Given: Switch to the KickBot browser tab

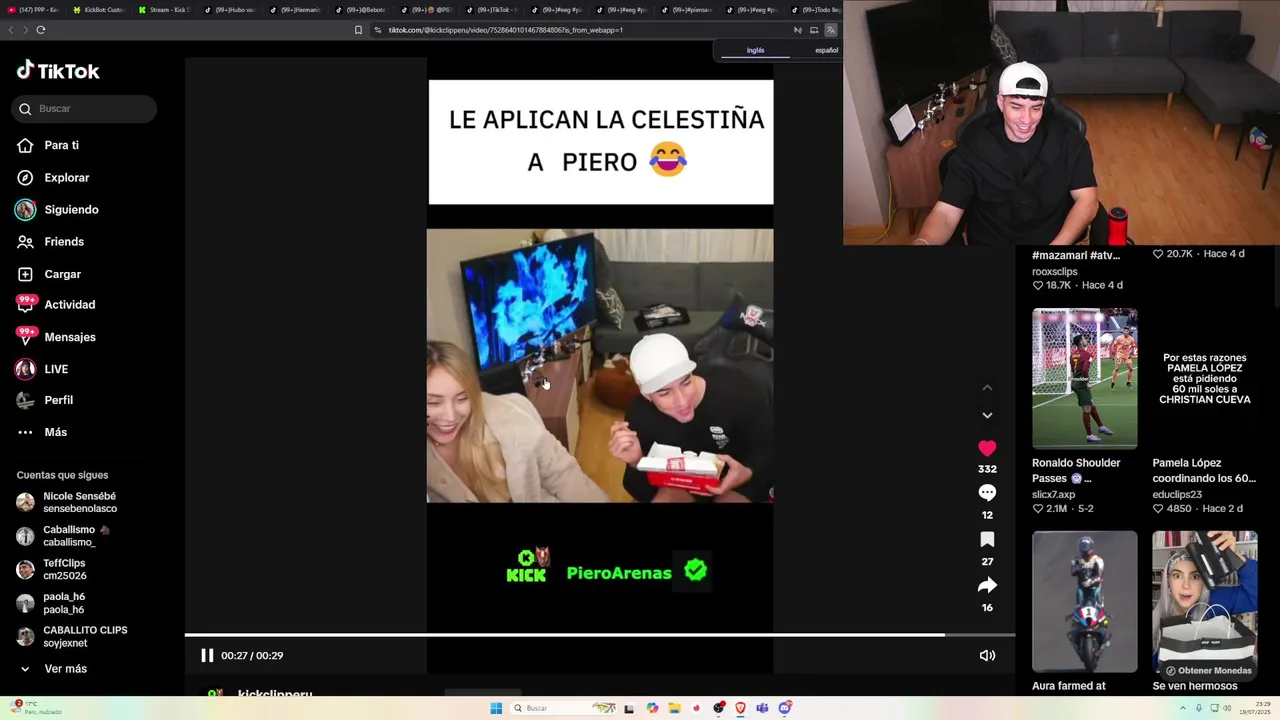Looking at the screenshot, I should pos(98,9).
